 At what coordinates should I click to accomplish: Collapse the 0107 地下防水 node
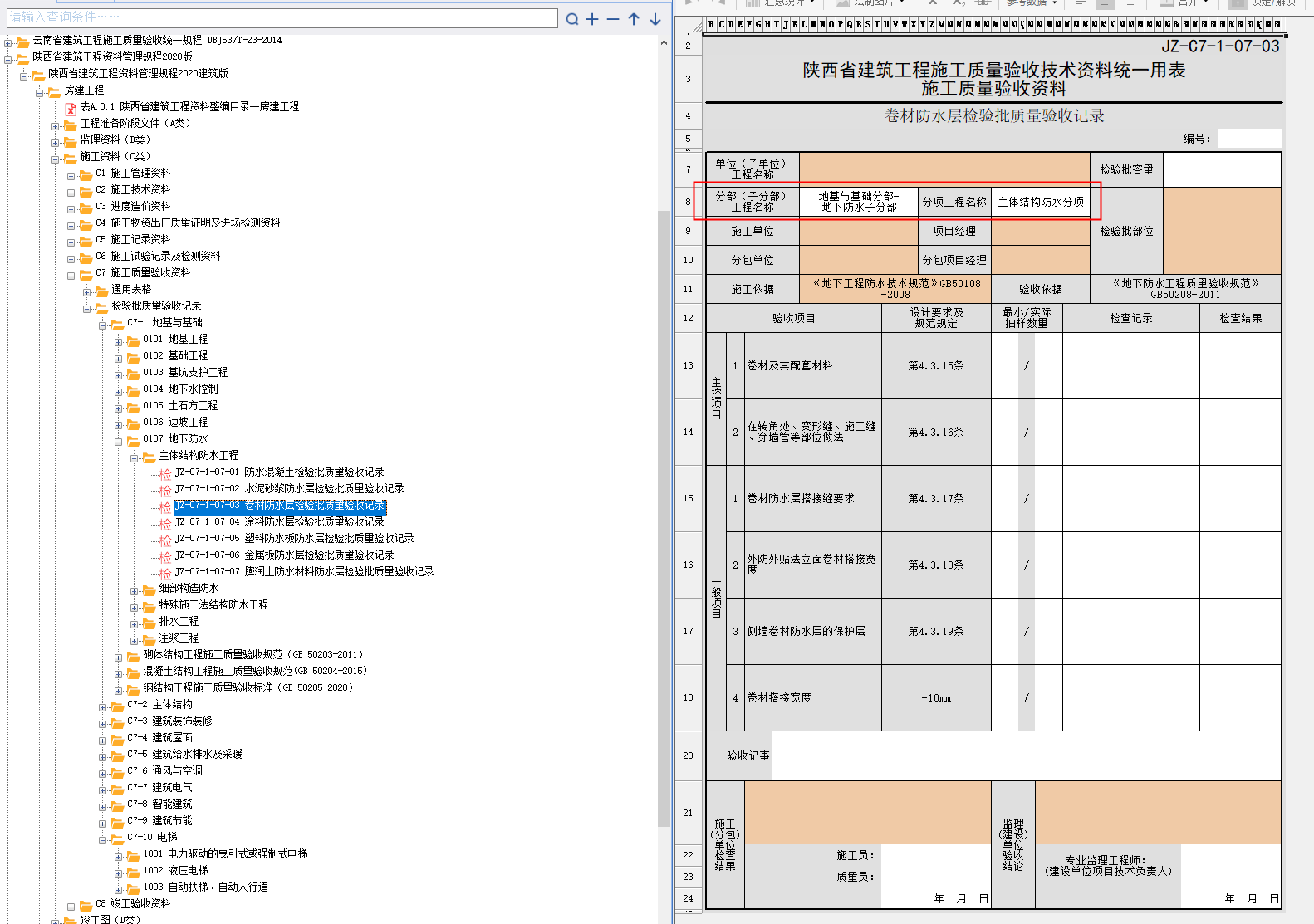[119, 441]
